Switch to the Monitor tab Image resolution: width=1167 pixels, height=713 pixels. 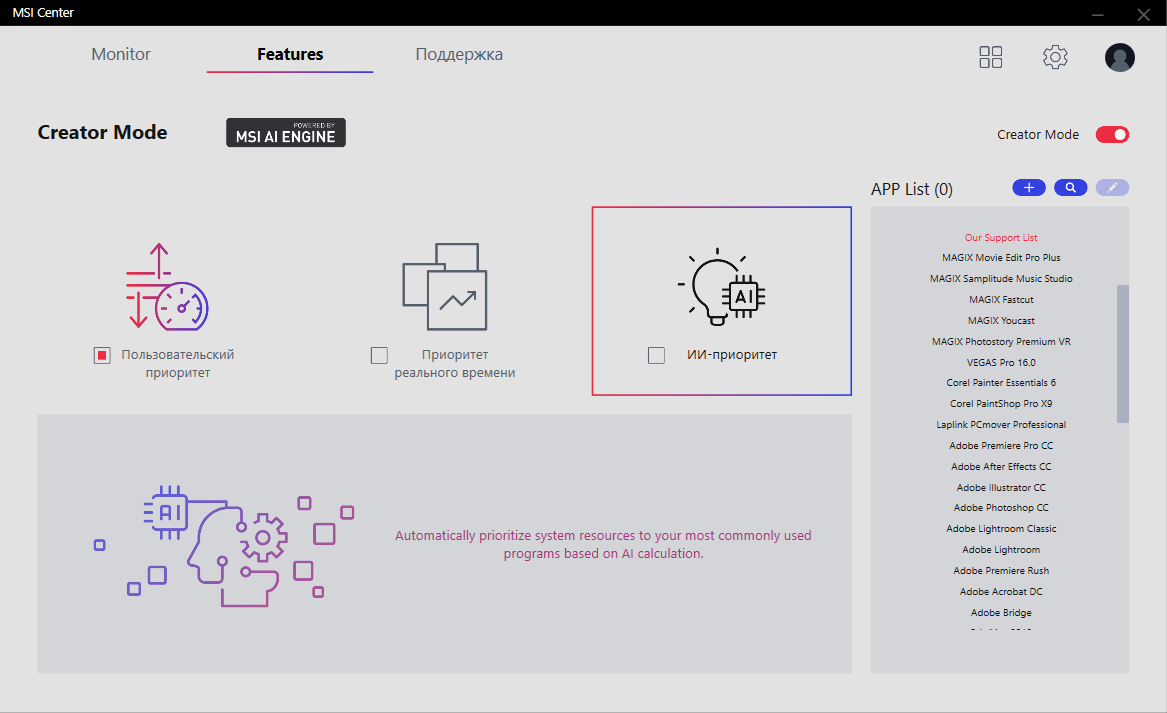point(121,54)
